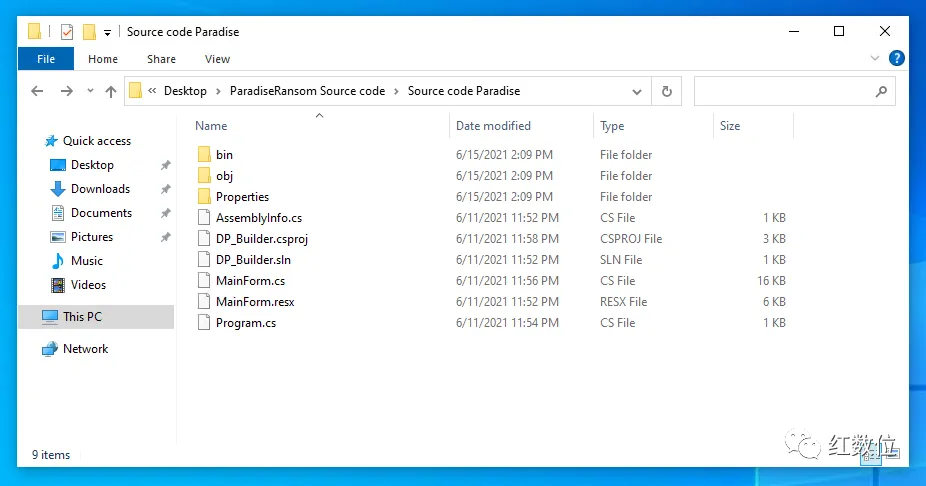The height and width of the screenshot is (486, 926).
Task: Click the 'RESX File' type cell
Action: [624, 302]
